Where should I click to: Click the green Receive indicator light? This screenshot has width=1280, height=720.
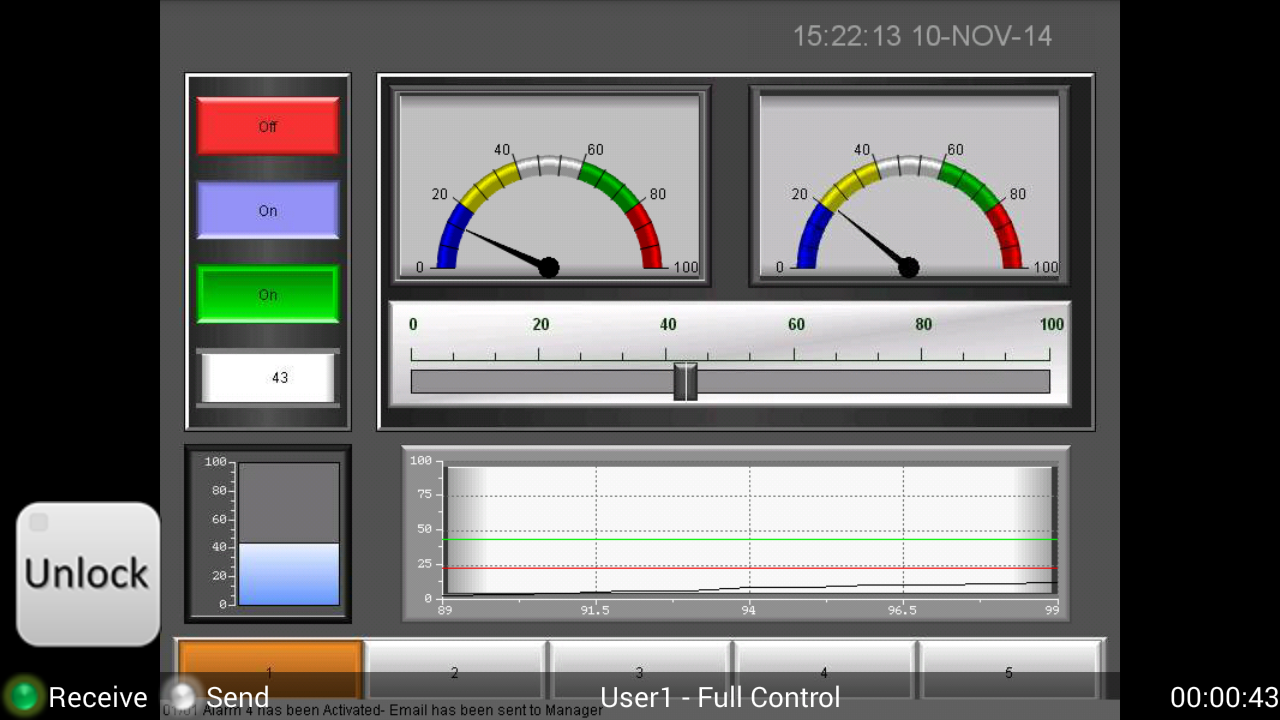point(22,696)
